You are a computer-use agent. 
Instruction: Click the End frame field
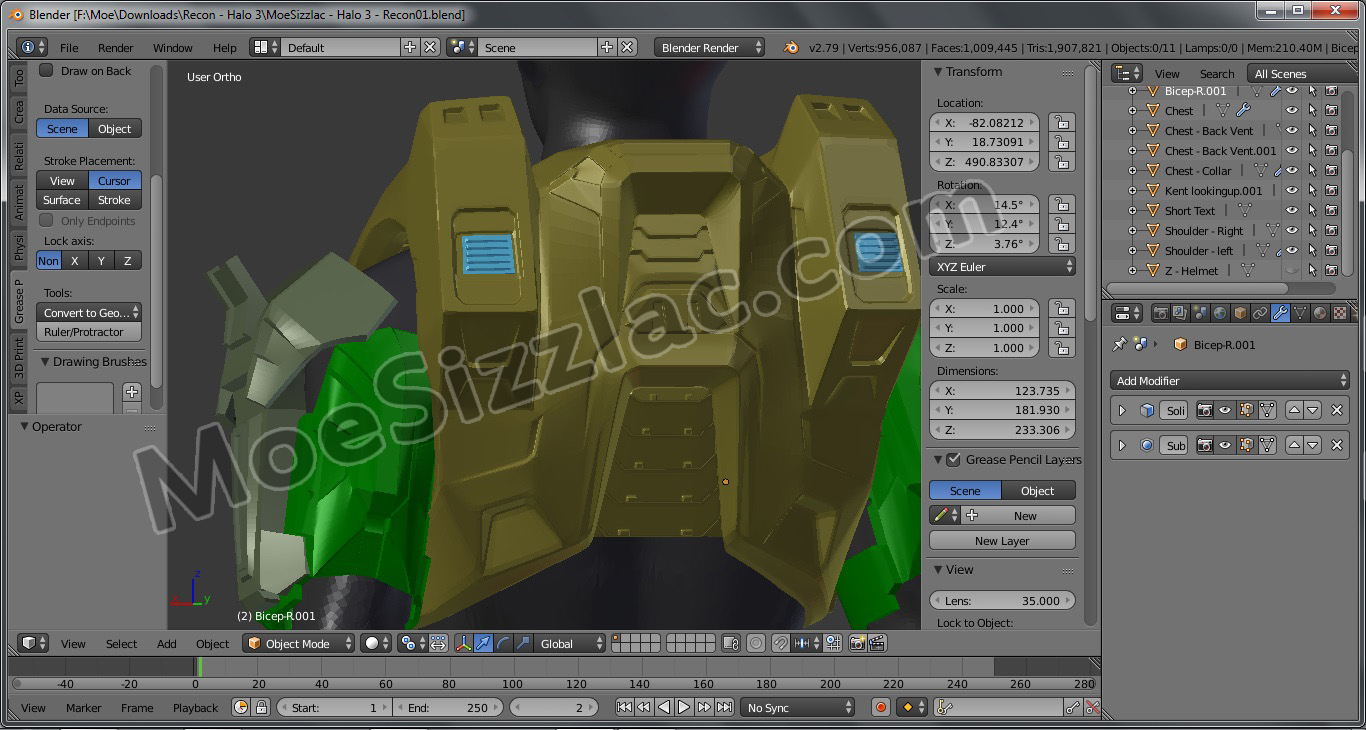[448, 708]
